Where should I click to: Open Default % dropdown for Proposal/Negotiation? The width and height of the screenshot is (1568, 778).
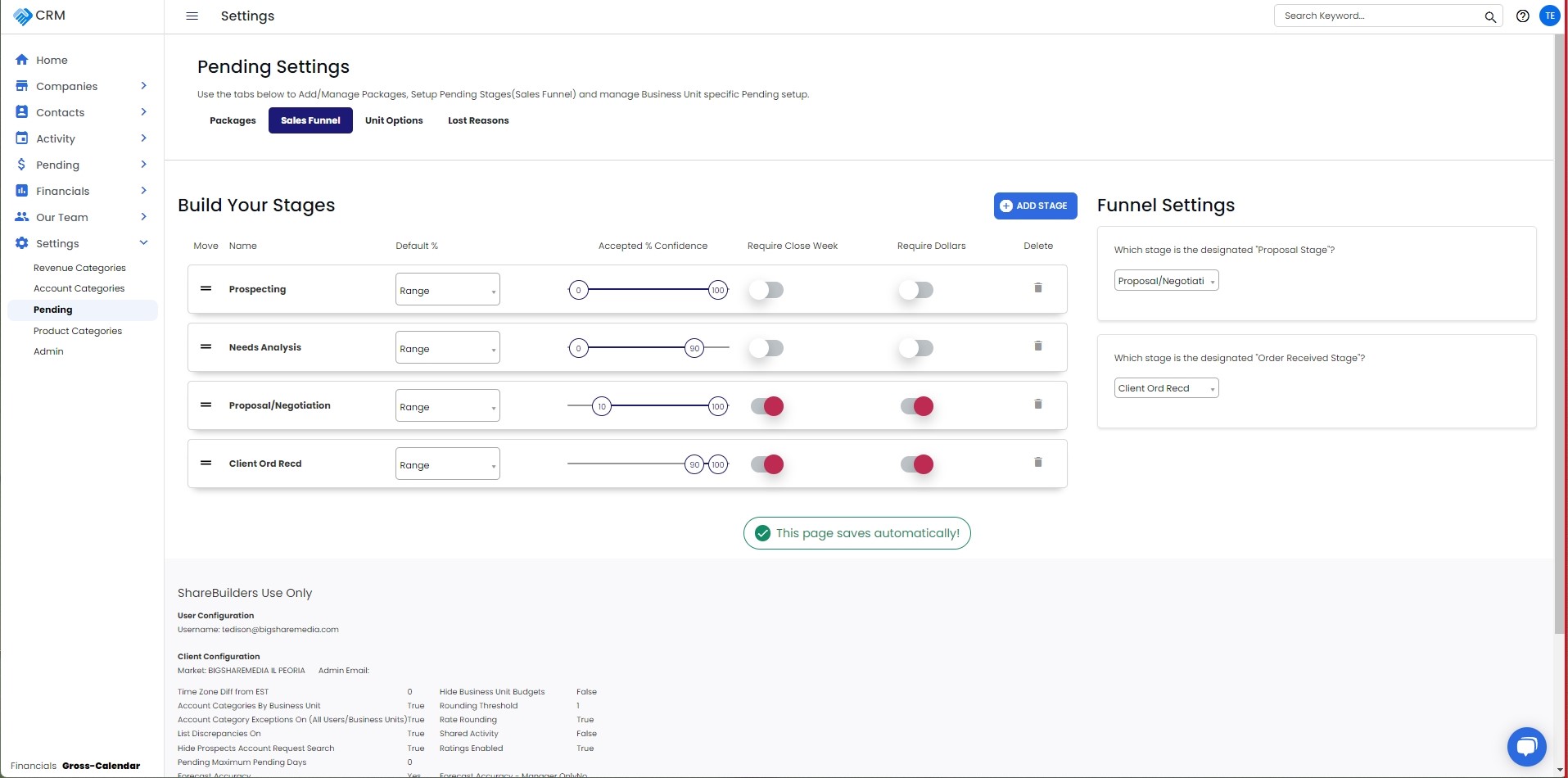point(448,405)
